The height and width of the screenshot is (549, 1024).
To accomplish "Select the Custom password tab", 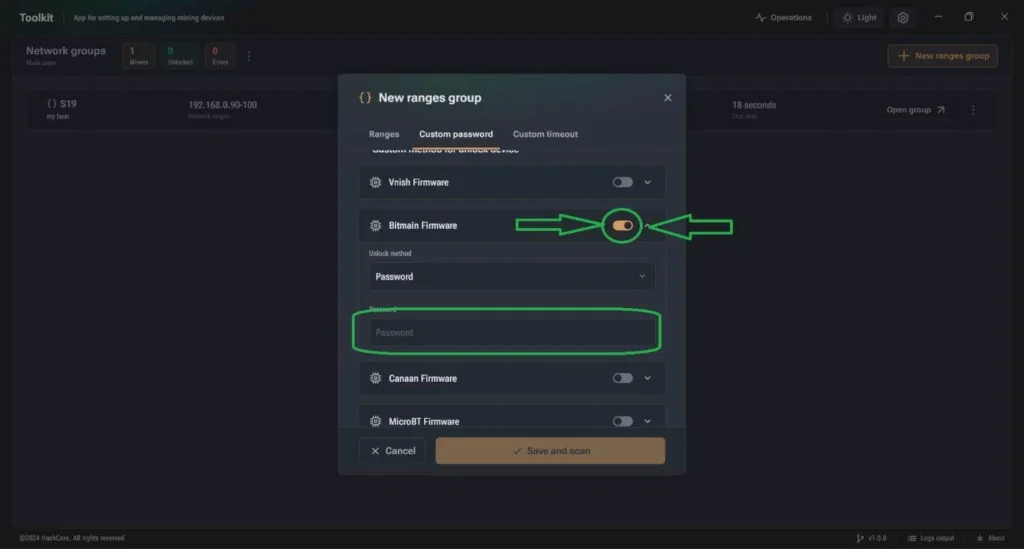I will [x=456, y=134].
